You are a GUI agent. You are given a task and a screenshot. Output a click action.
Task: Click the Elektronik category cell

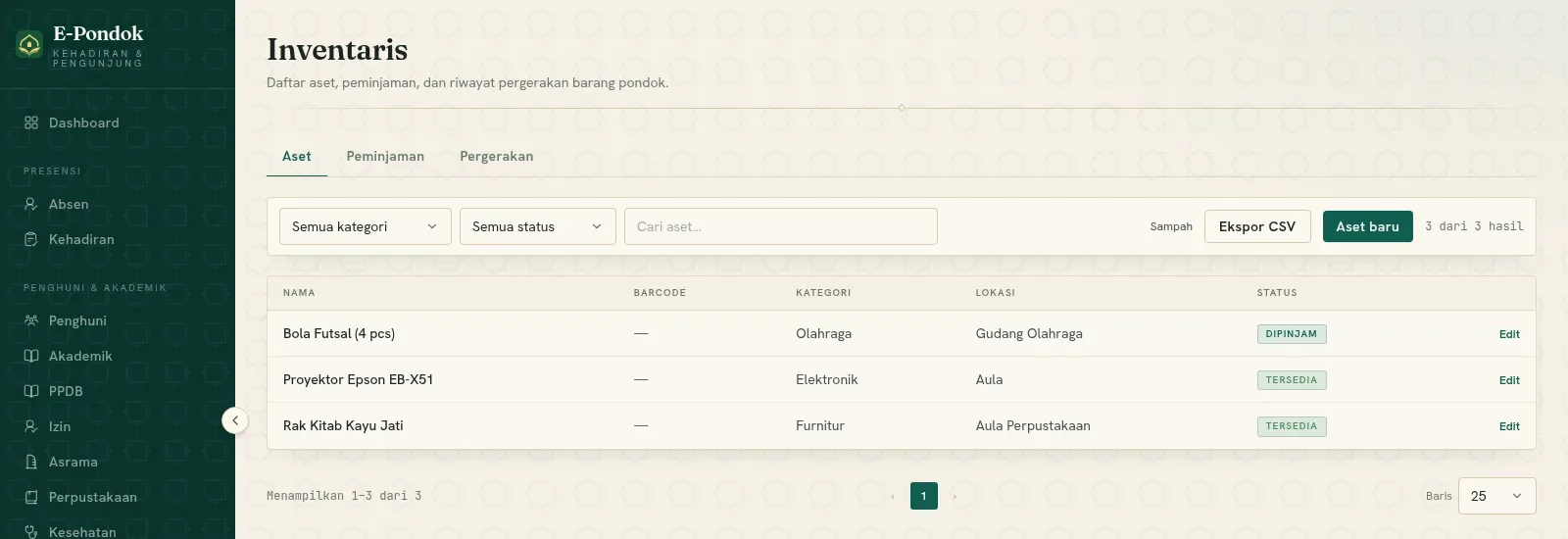[826, 379]
